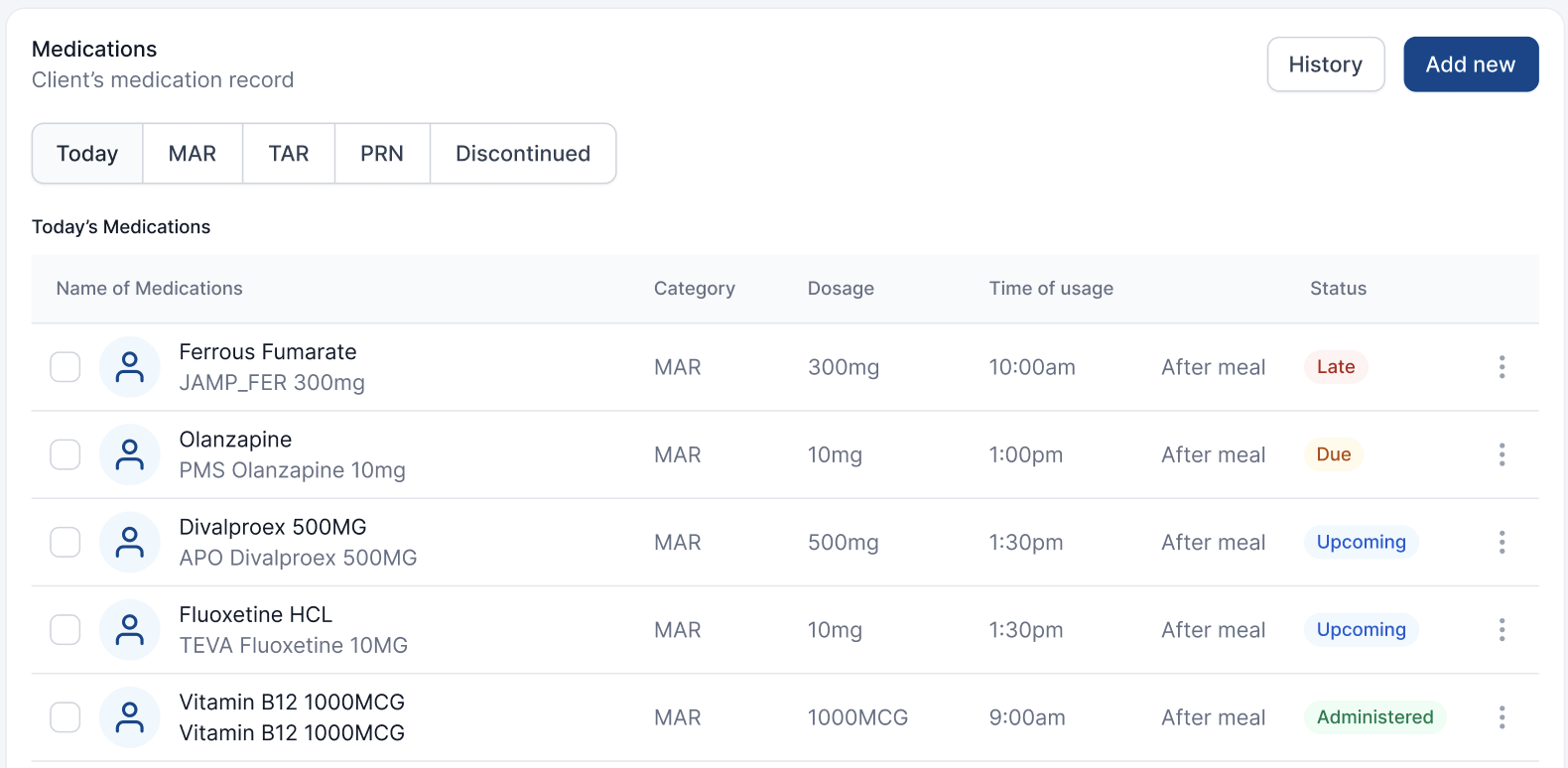This screenshot has width=1568, height=768.
Task: Open three-dot options for Olanzapine row
Action: coord(1502,454)
